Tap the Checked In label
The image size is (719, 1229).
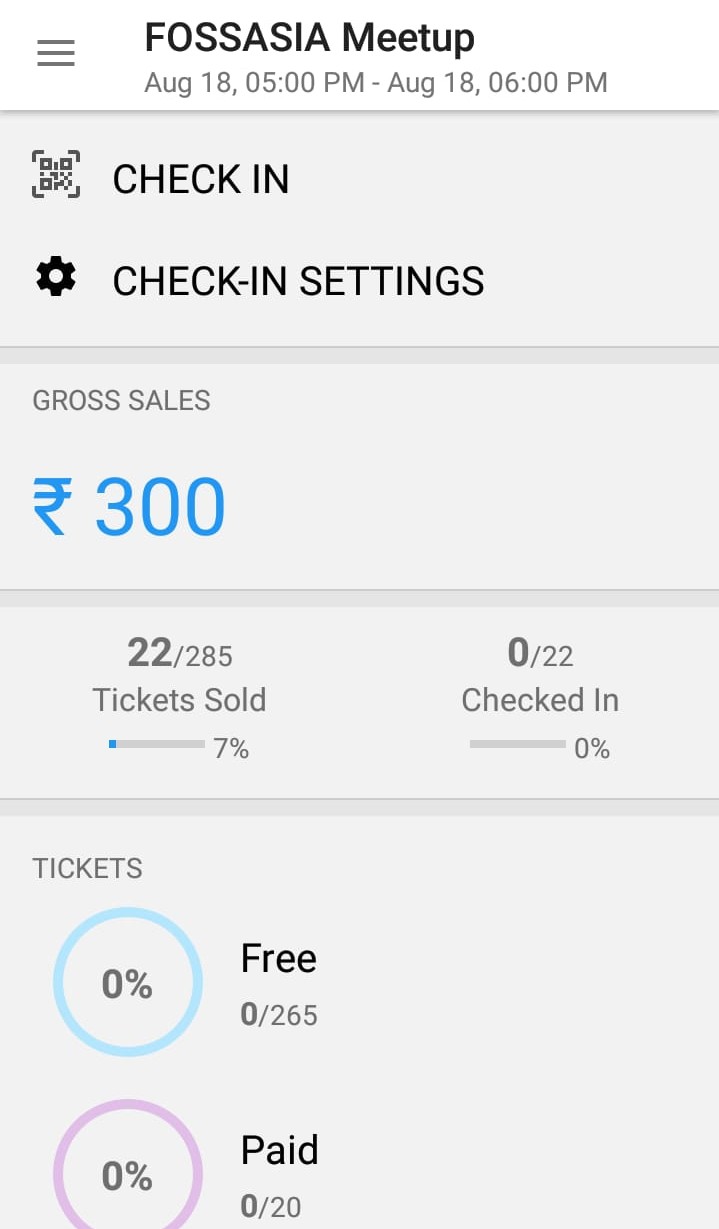[540, 700]
